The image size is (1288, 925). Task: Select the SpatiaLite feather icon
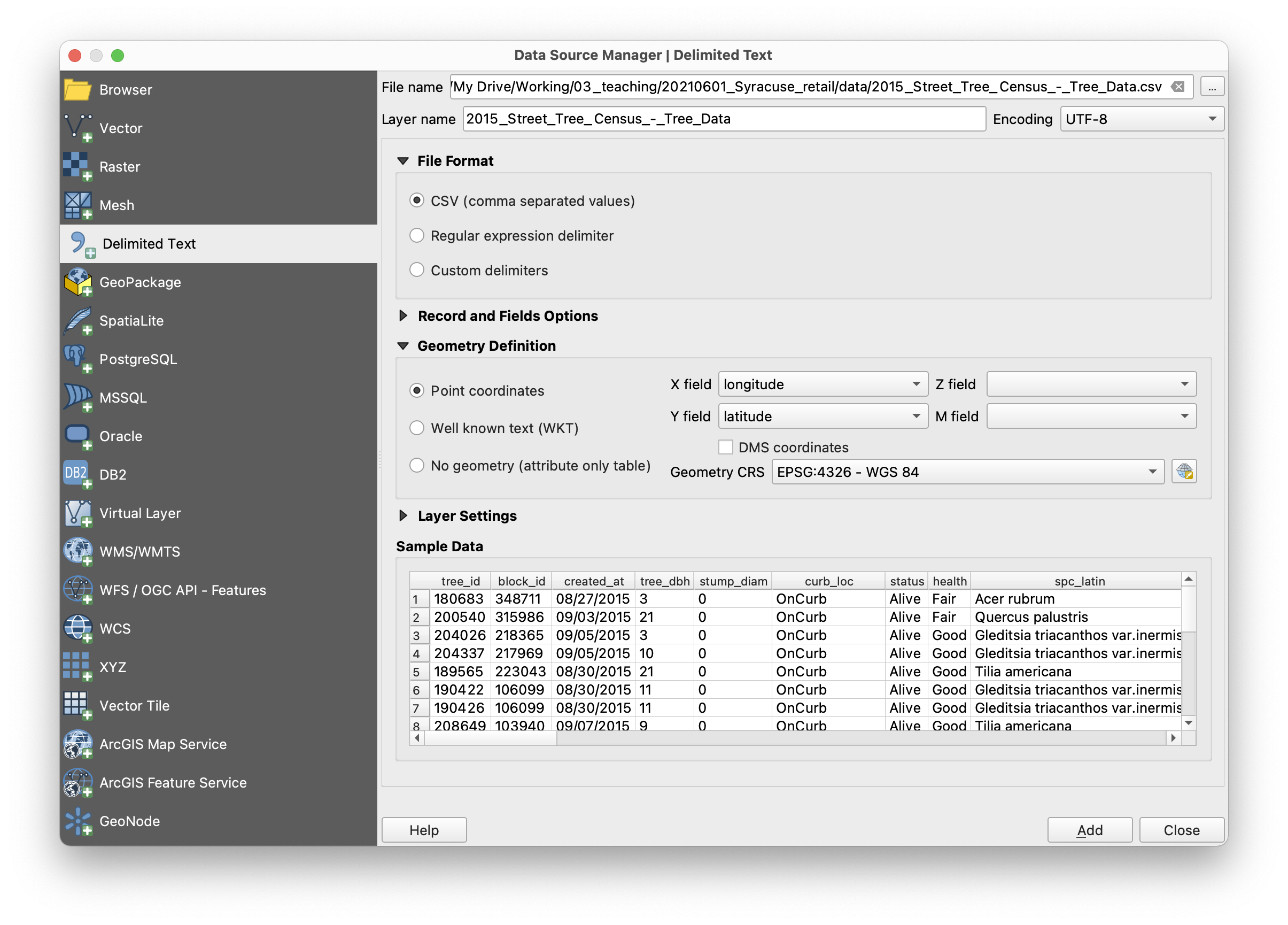pos(77,320)
